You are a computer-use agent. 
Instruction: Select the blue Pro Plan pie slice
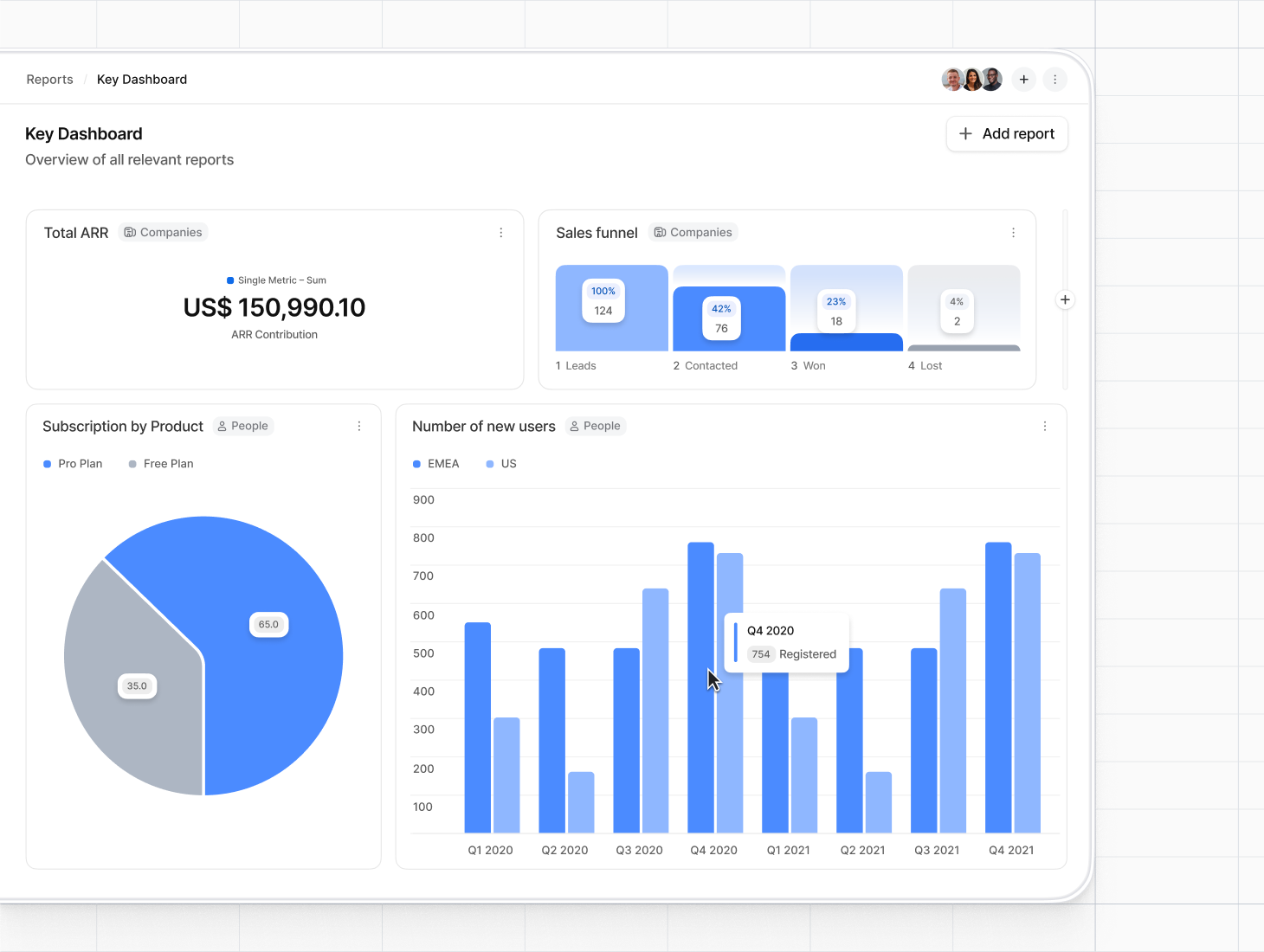click(x=268, y=623)
